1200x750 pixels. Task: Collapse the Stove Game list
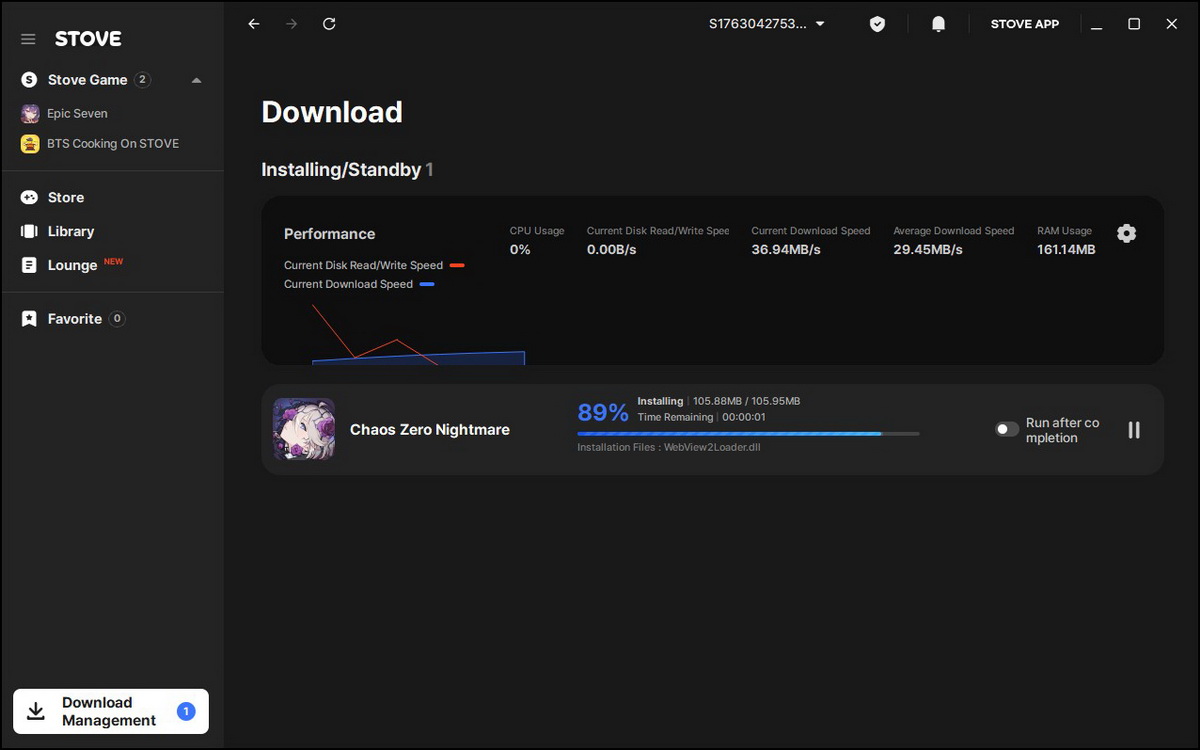point(196,80)
